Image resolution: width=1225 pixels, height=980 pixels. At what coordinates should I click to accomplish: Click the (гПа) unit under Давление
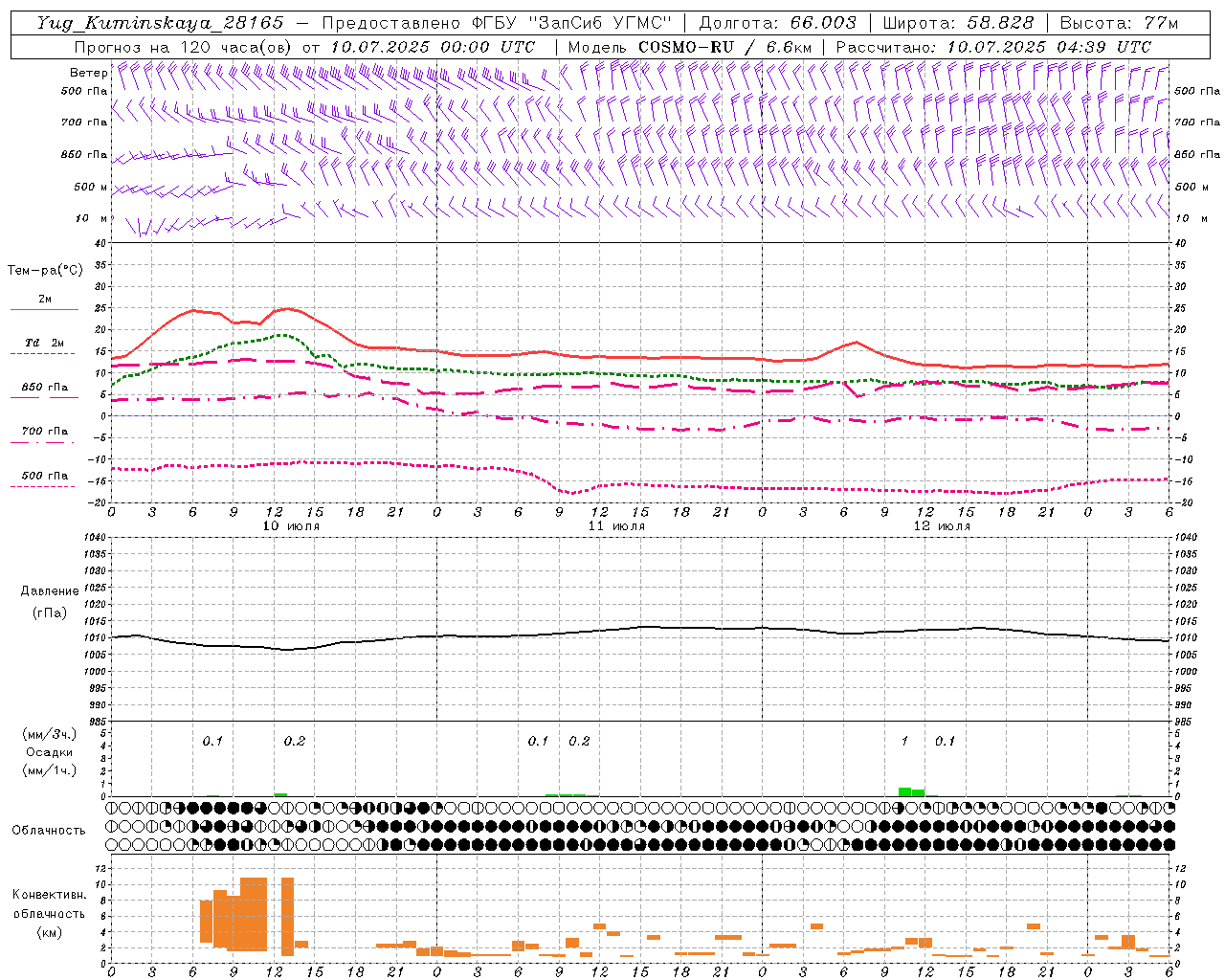point(50,612)
